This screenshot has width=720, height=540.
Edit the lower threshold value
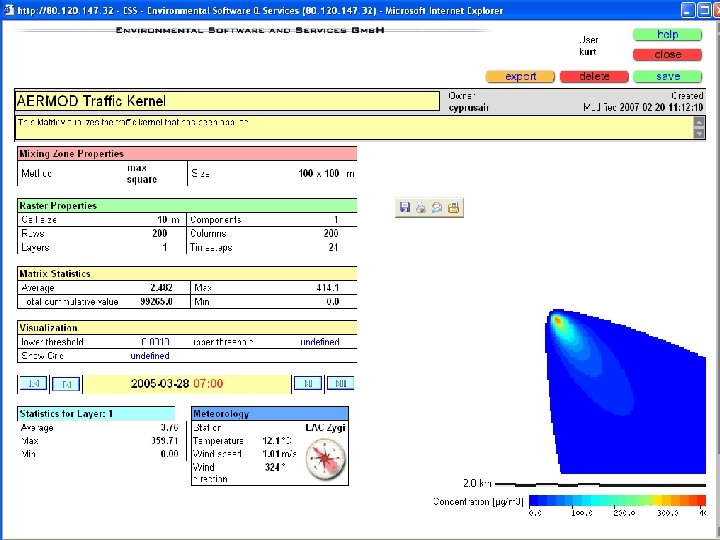point(155,342)
